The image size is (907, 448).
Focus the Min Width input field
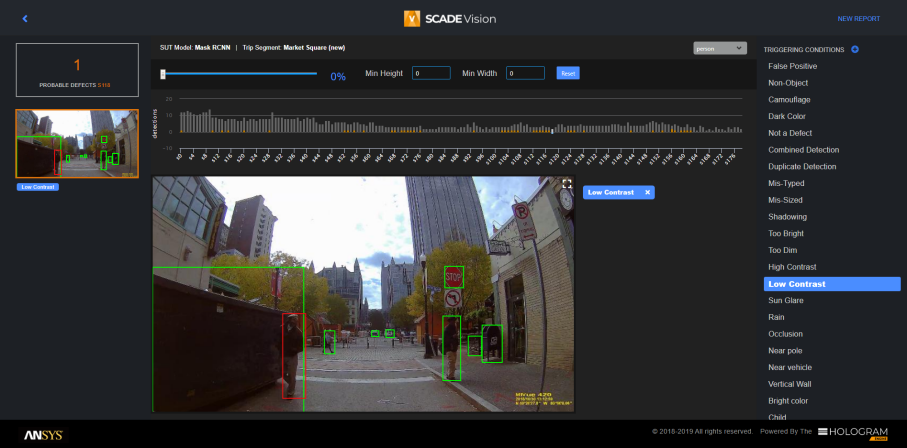click(525, 74)
